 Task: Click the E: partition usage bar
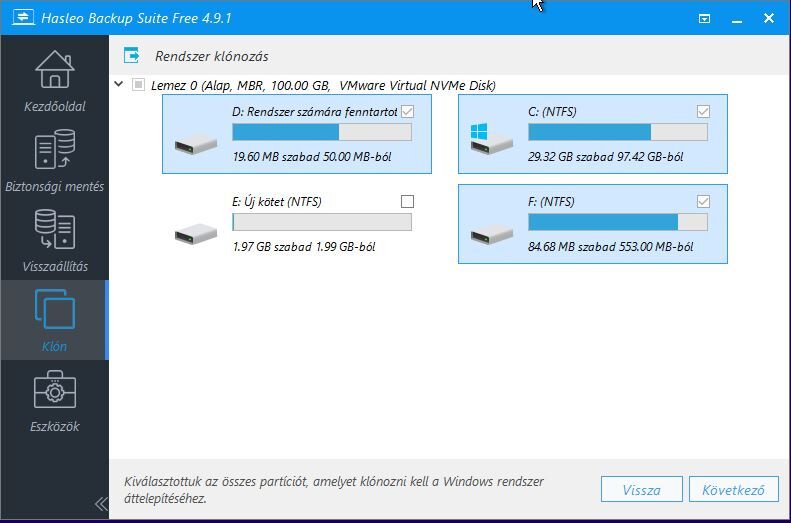tap(322, 222)
